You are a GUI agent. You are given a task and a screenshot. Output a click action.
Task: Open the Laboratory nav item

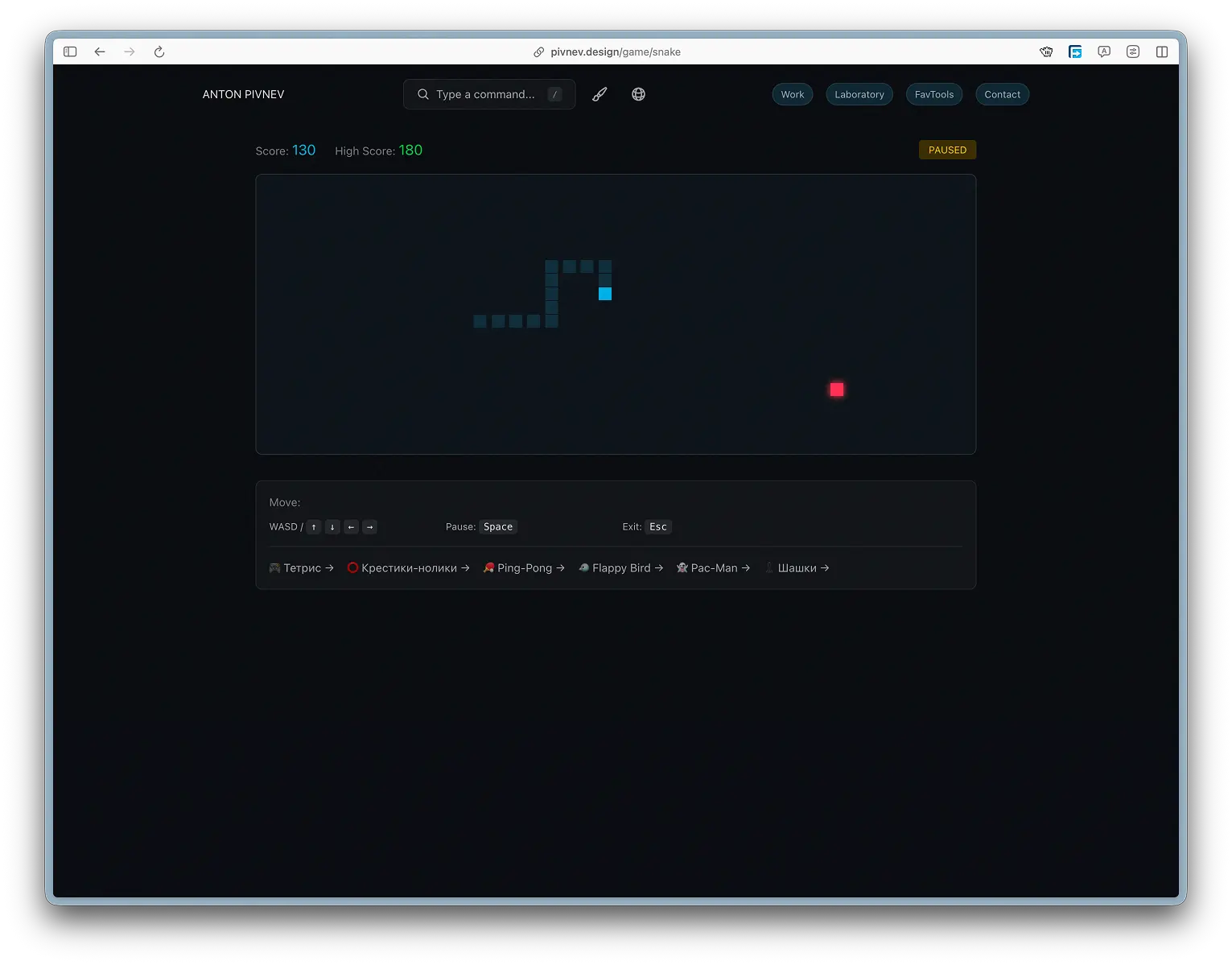tap(859, 94)
